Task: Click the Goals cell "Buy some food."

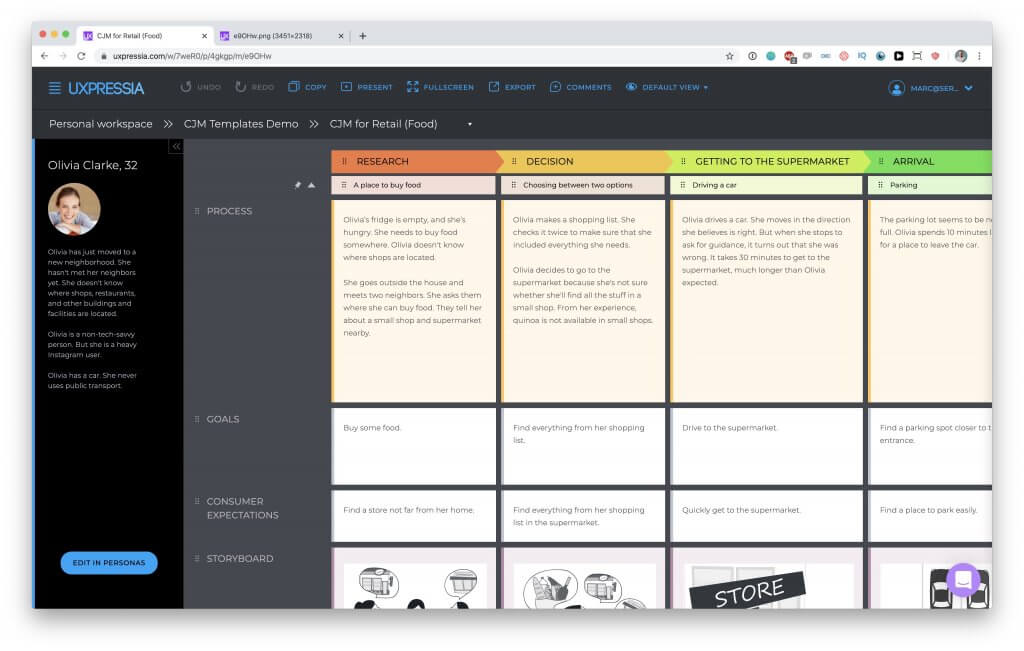Action: pyautogui.click(x=414, y=446)
